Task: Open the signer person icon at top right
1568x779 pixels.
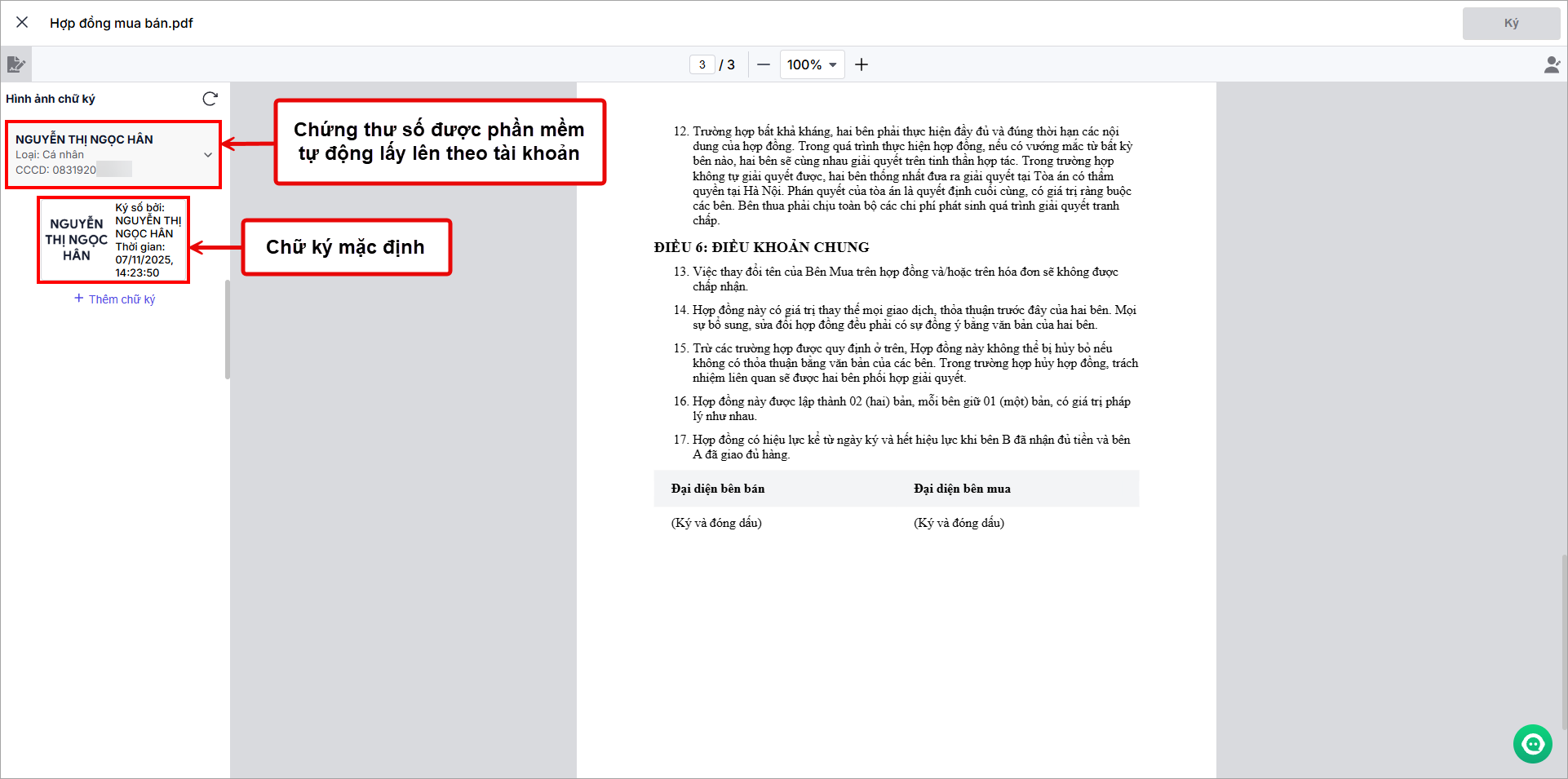Action: tap(1552, 64)
